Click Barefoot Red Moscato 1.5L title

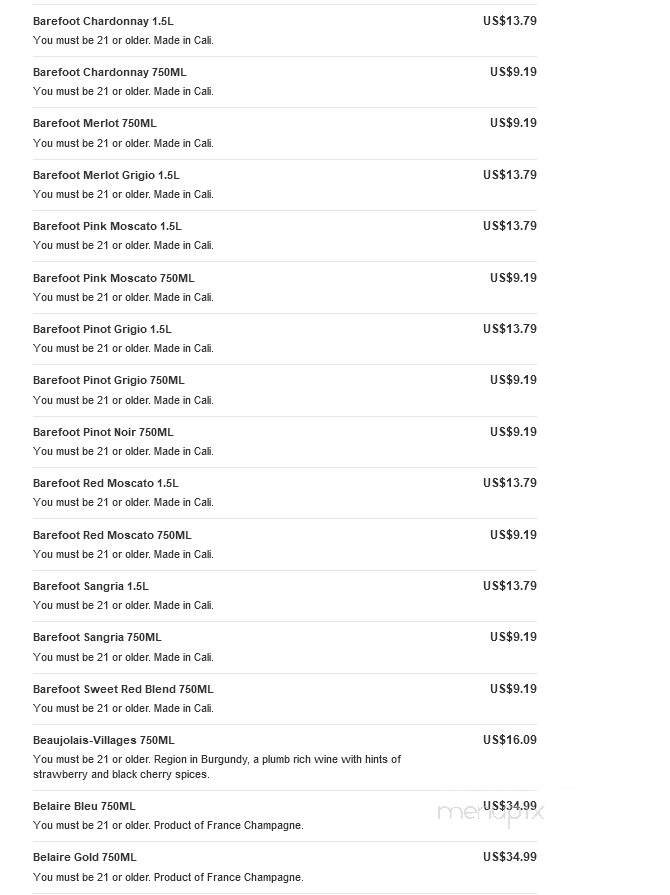click(105, 483)
